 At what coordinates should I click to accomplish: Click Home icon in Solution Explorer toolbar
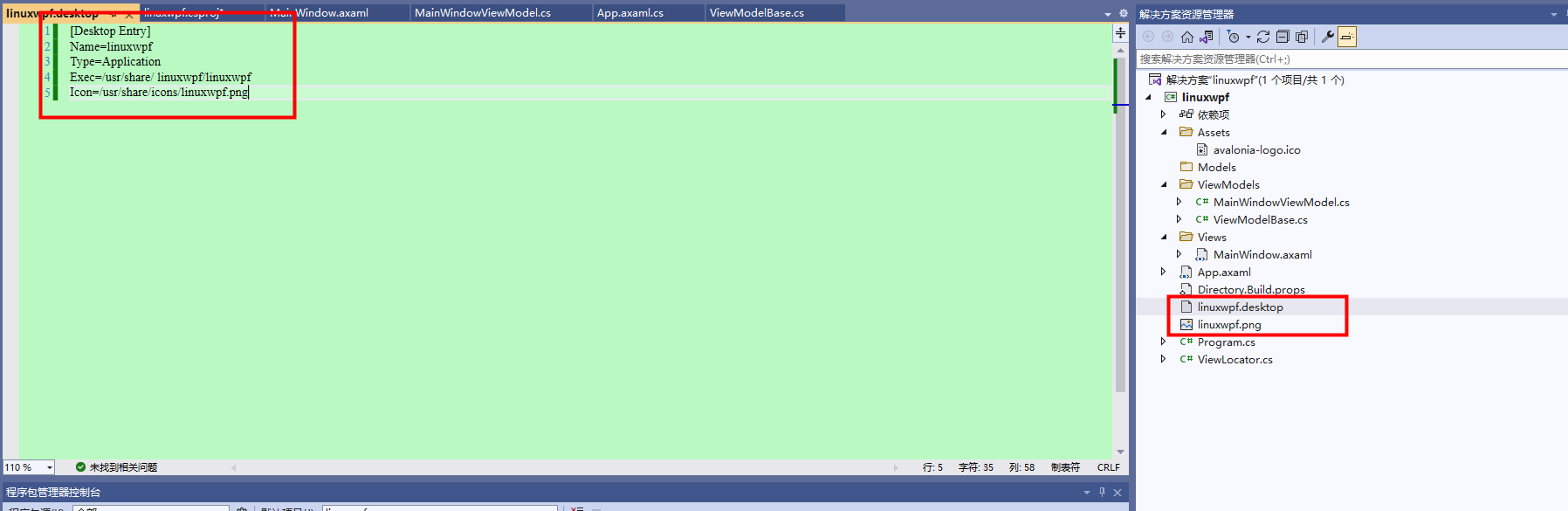[x=1186, y=37]
